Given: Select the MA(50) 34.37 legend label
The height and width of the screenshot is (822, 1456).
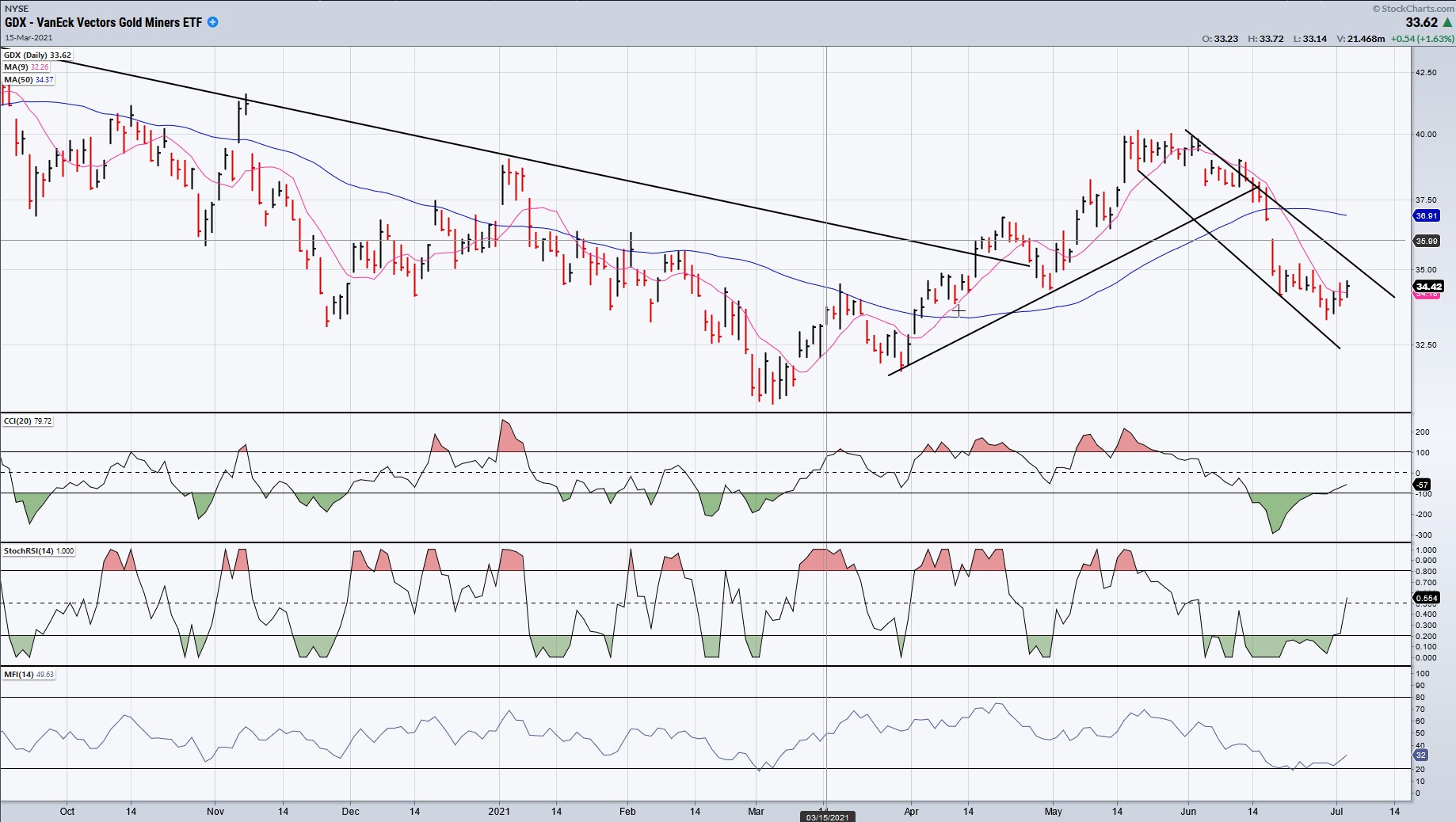Looking at the screenshot, I should tap(29, 80).
